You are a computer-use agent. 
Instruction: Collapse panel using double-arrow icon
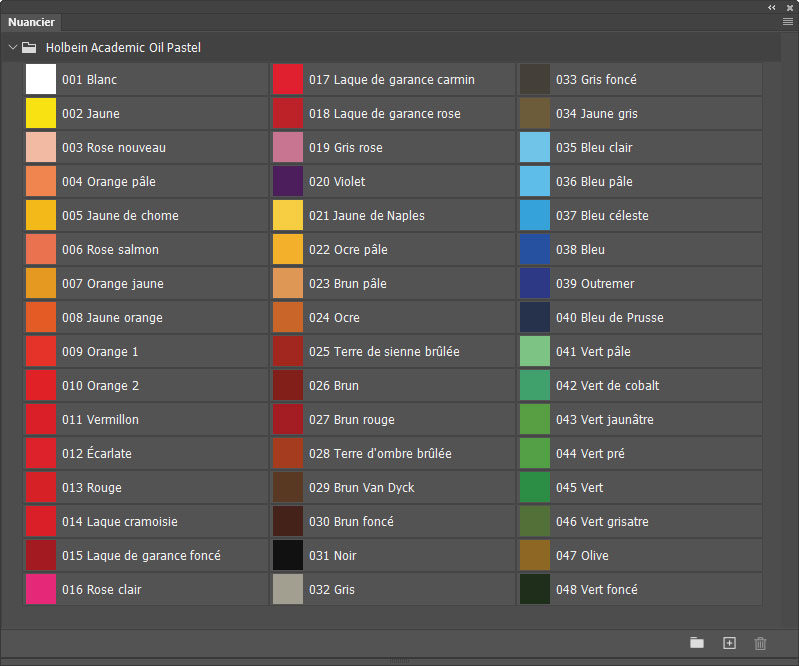click(772, 7)
